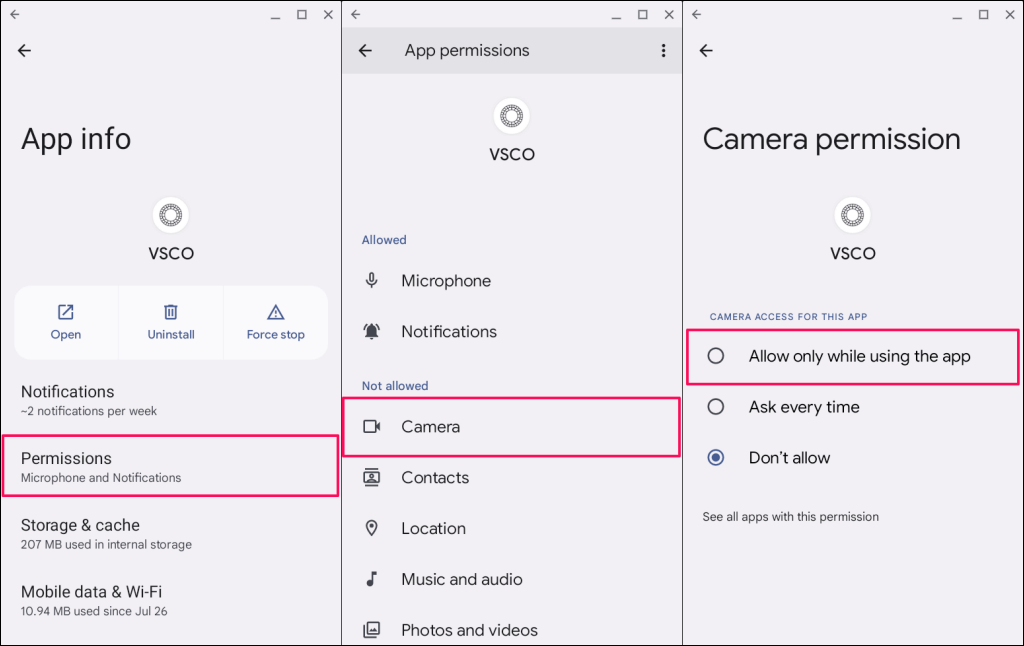1024x646 pixels.
Task: Open VSCO from the App info screen
Action: [66, 323]
